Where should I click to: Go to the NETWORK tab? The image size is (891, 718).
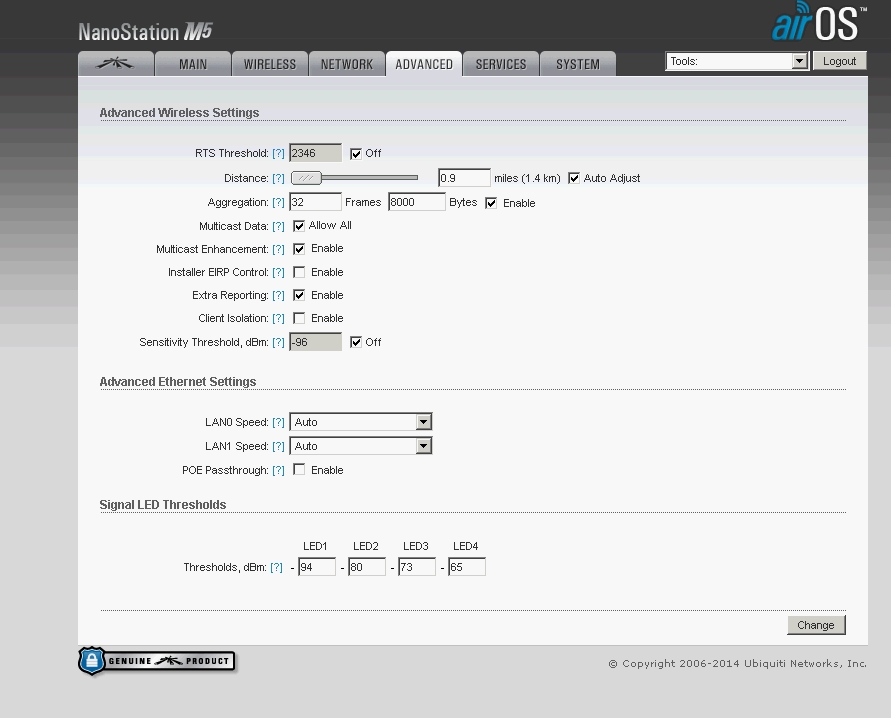(x=347, y=64)
